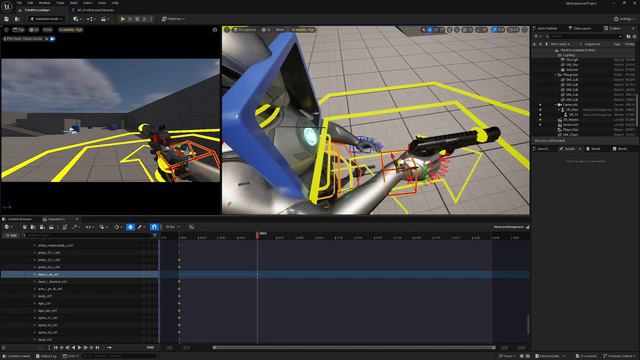Image resolution: width=640 pixels, height=360 pixels.
Task: Toggle surface snapping in right viewport
Action: (x=457, y=30)
